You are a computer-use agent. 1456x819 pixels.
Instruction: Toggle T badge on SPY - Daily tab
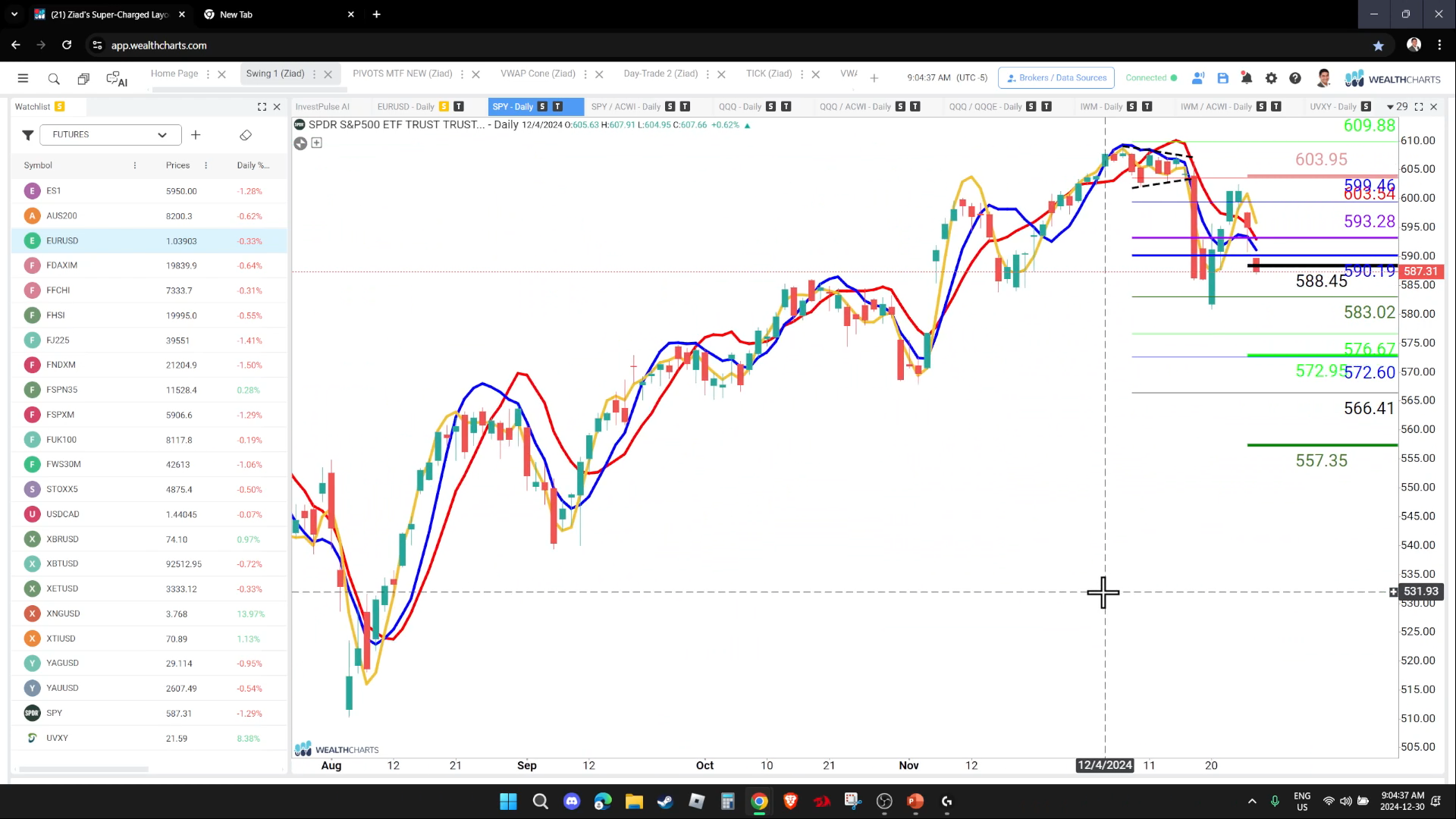[x=557, y=107]
